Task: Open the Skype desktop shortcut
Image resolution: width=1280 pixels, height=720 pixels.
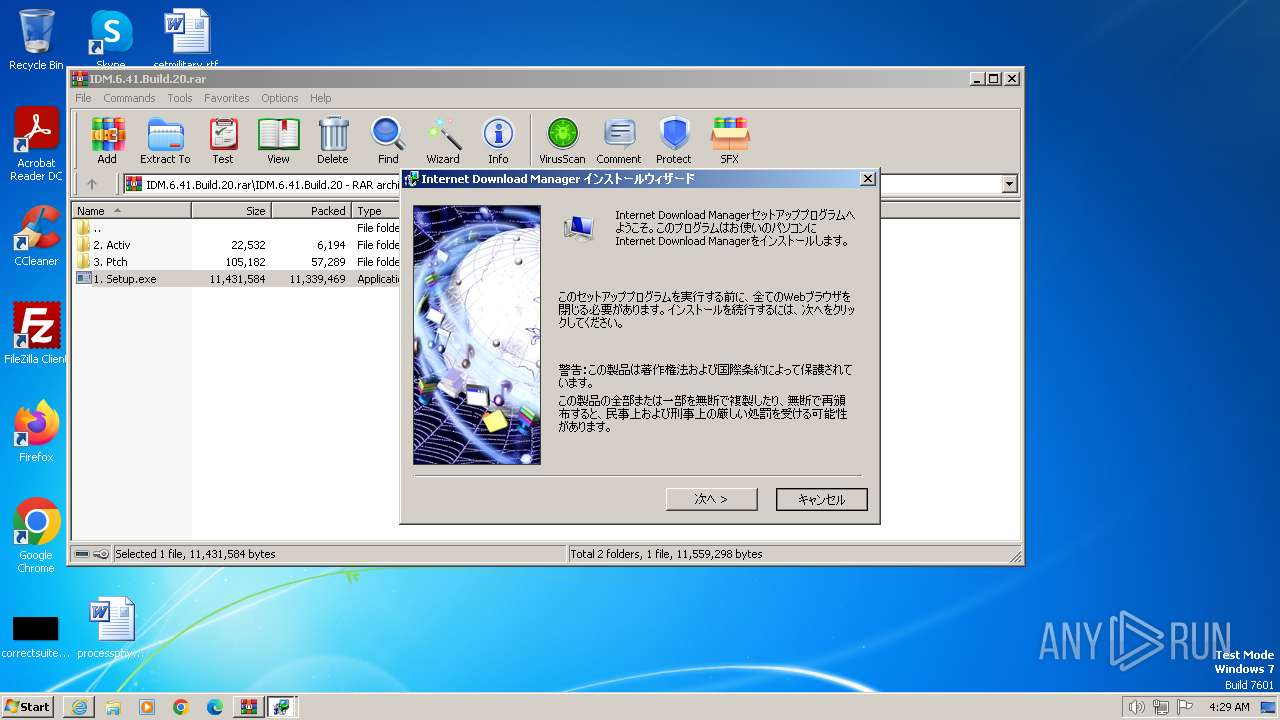Action: (x=111, y=40)
